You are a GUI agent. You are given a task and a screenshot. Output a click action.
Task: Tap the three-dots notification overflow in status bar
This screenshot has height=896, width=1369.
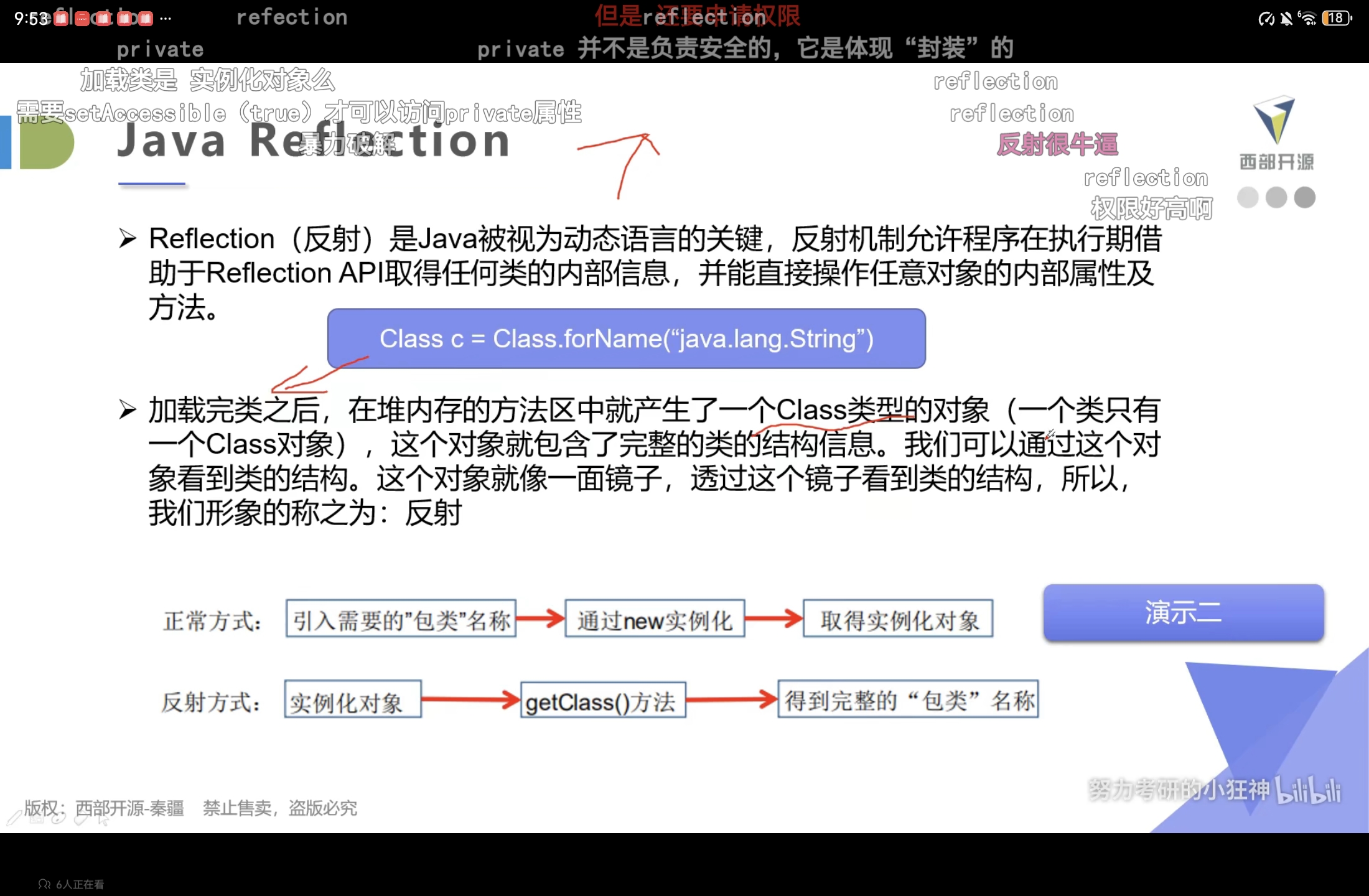(165, 19)
